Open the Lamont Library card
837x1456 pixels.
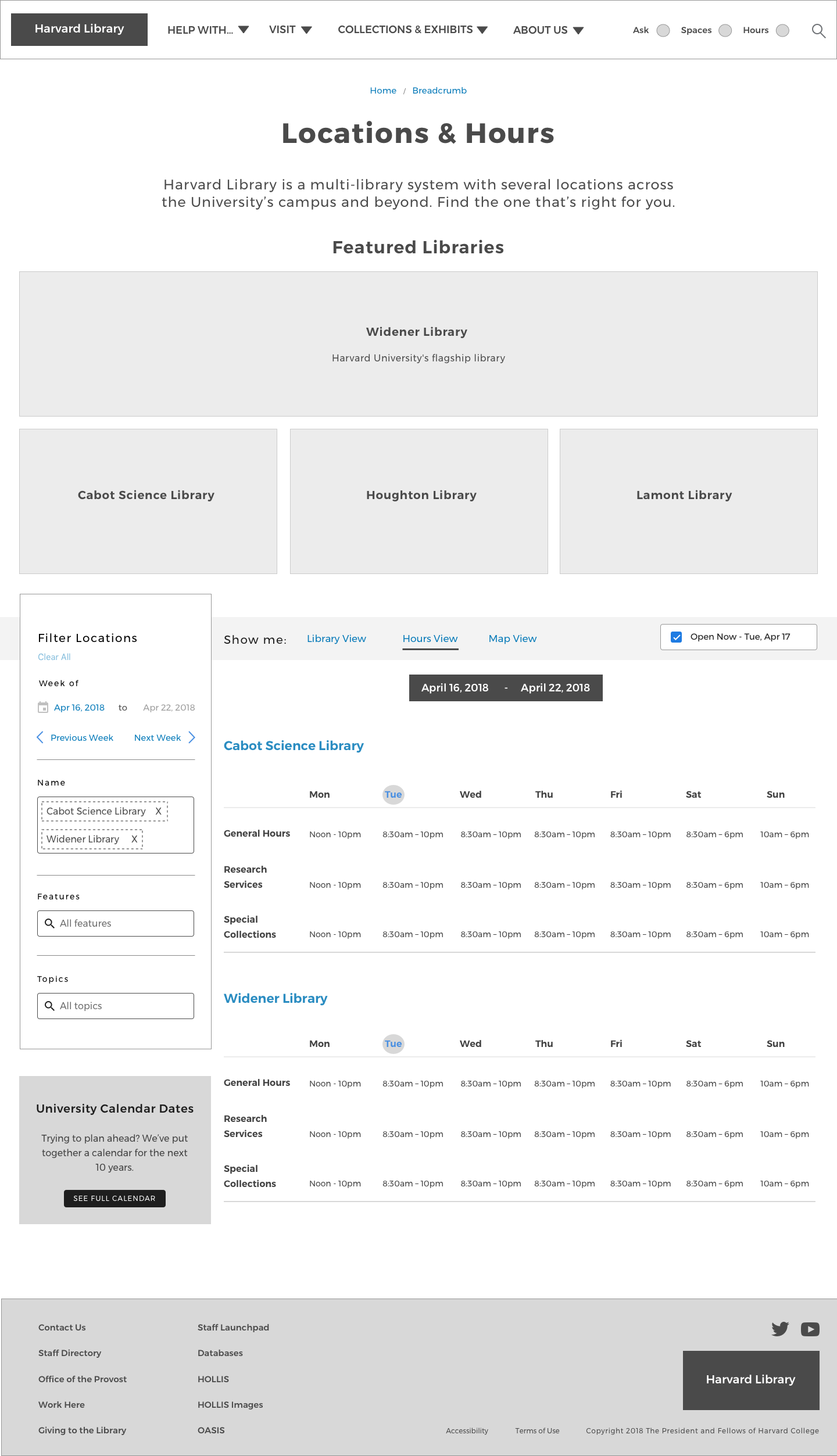[689, 501]
